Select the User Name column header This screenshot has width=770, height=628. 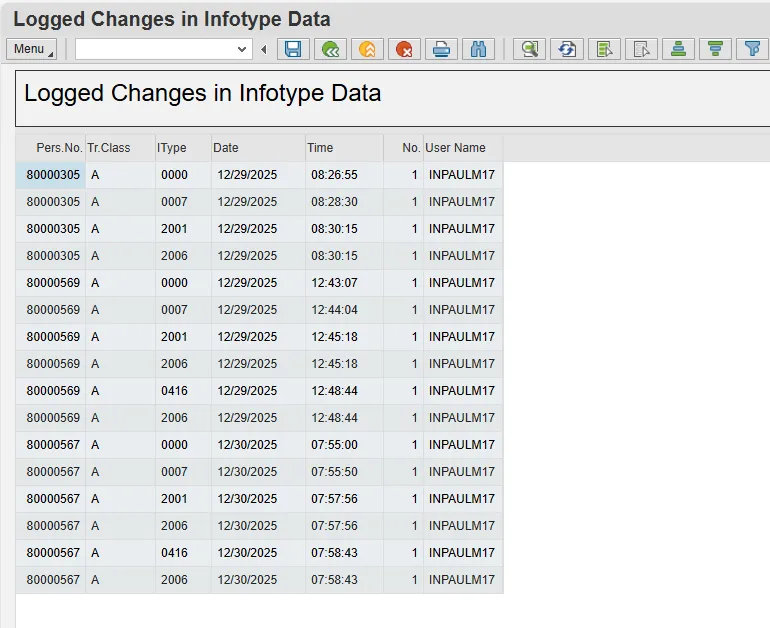(456, 148)
